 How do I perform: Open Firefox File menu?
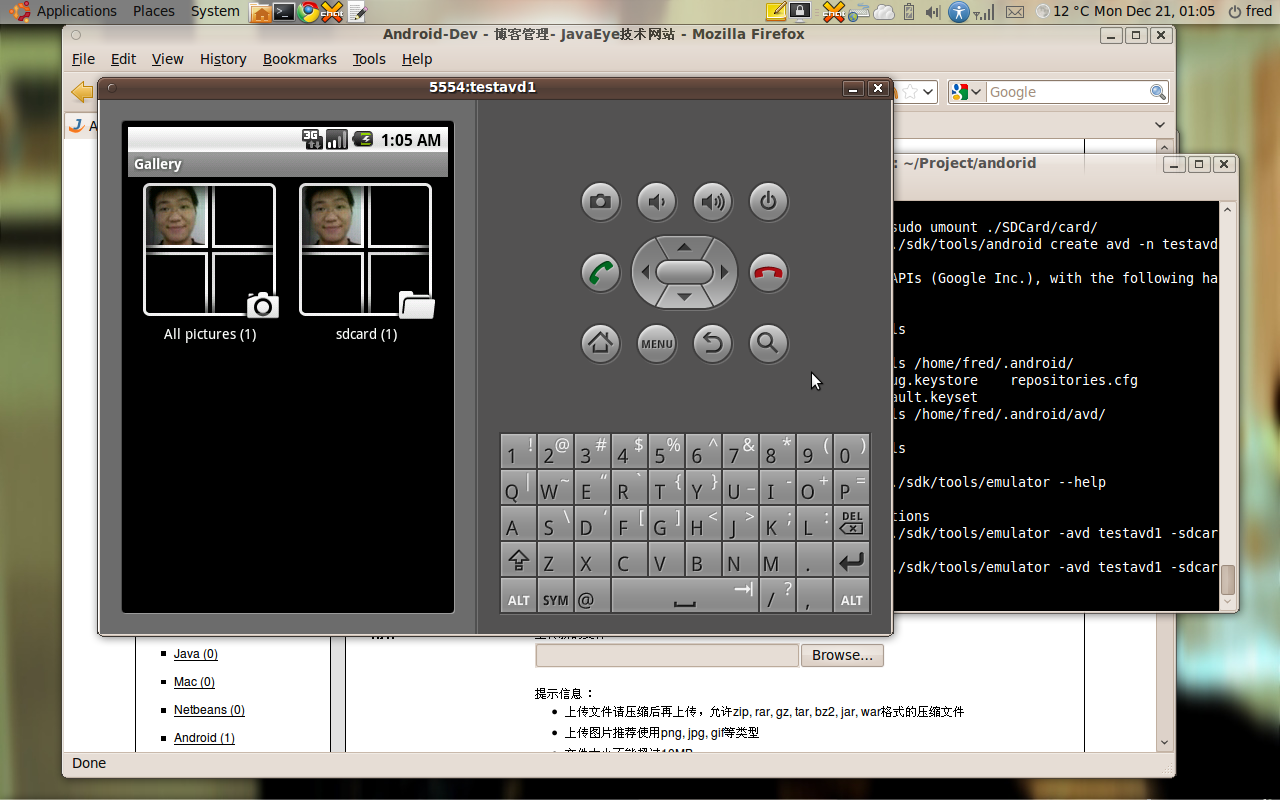click(x=83, y=59)
